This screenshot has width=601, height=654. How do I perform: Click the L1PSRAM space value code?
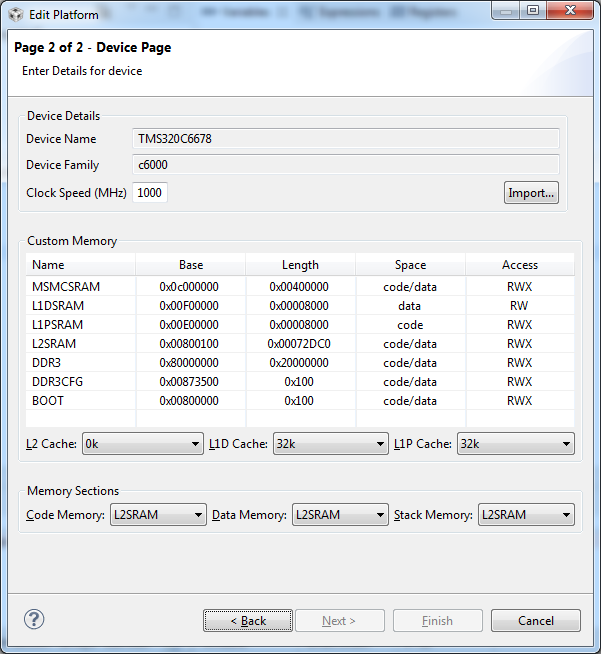point(410,324)
